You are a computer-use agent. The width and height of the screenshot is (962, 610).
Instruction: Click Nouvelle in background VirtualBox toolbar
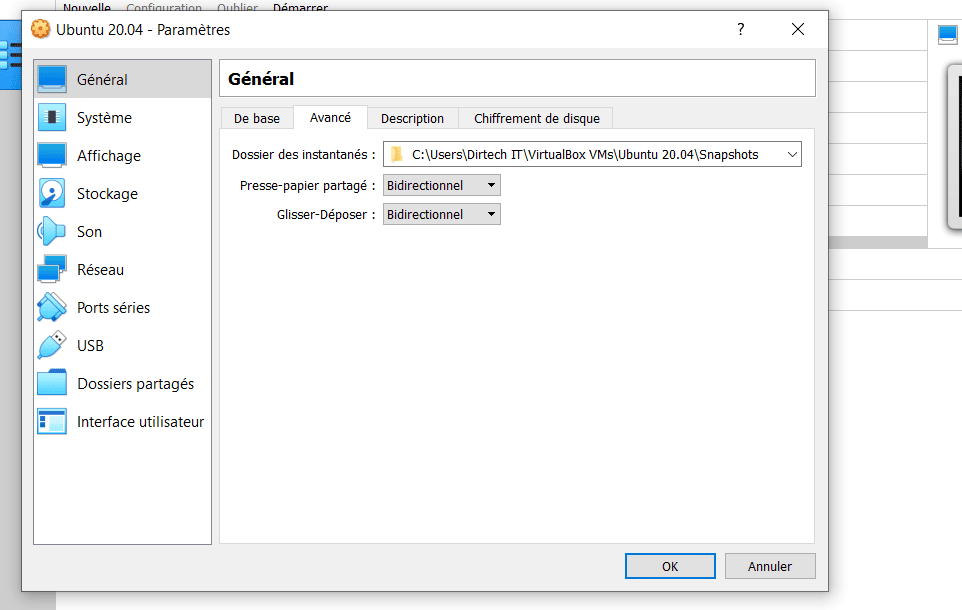87,7
